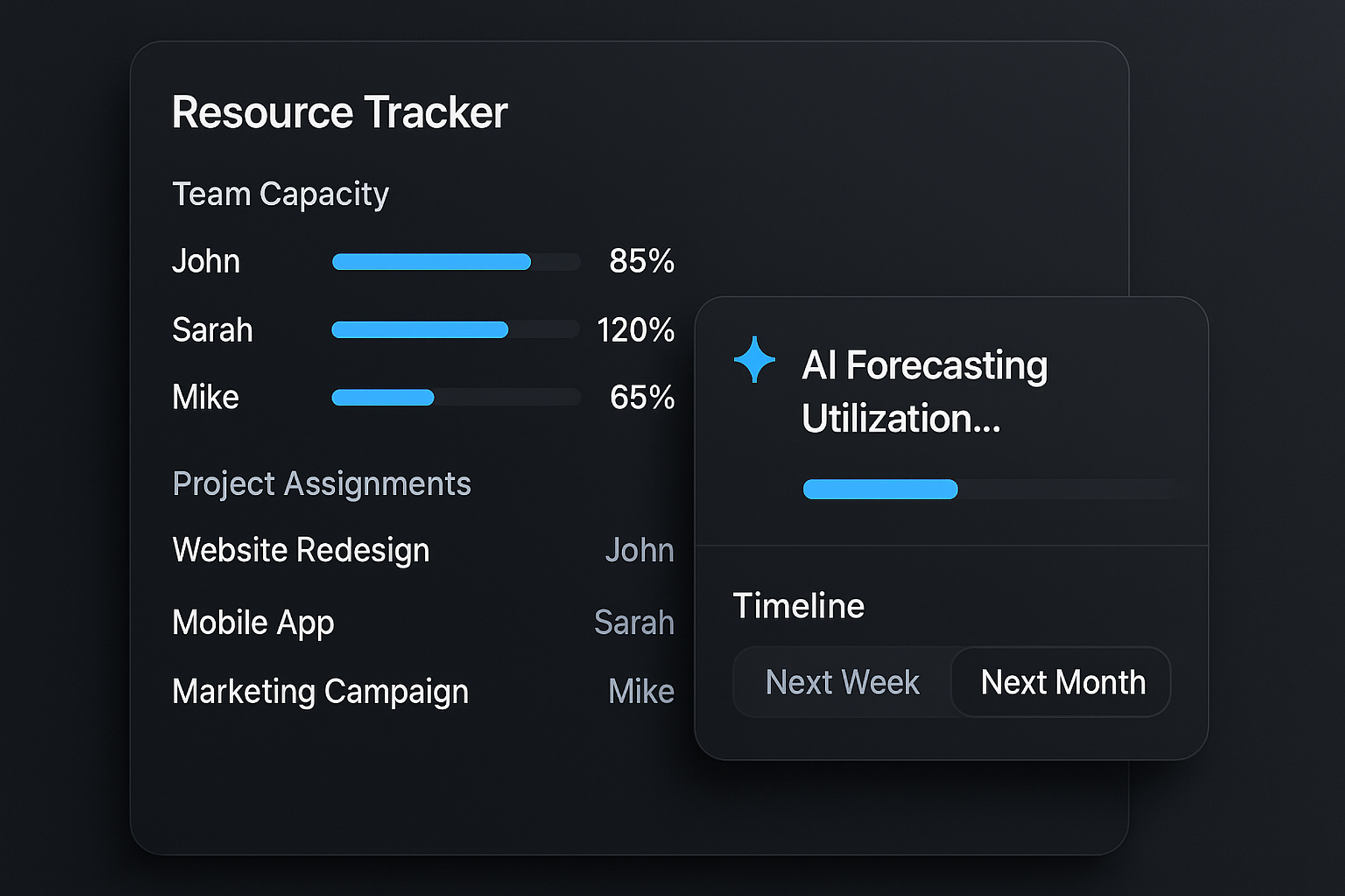This screenshot has height=896, width=1345.
Task: Click the Project Assignments section header
Action: 321,483
